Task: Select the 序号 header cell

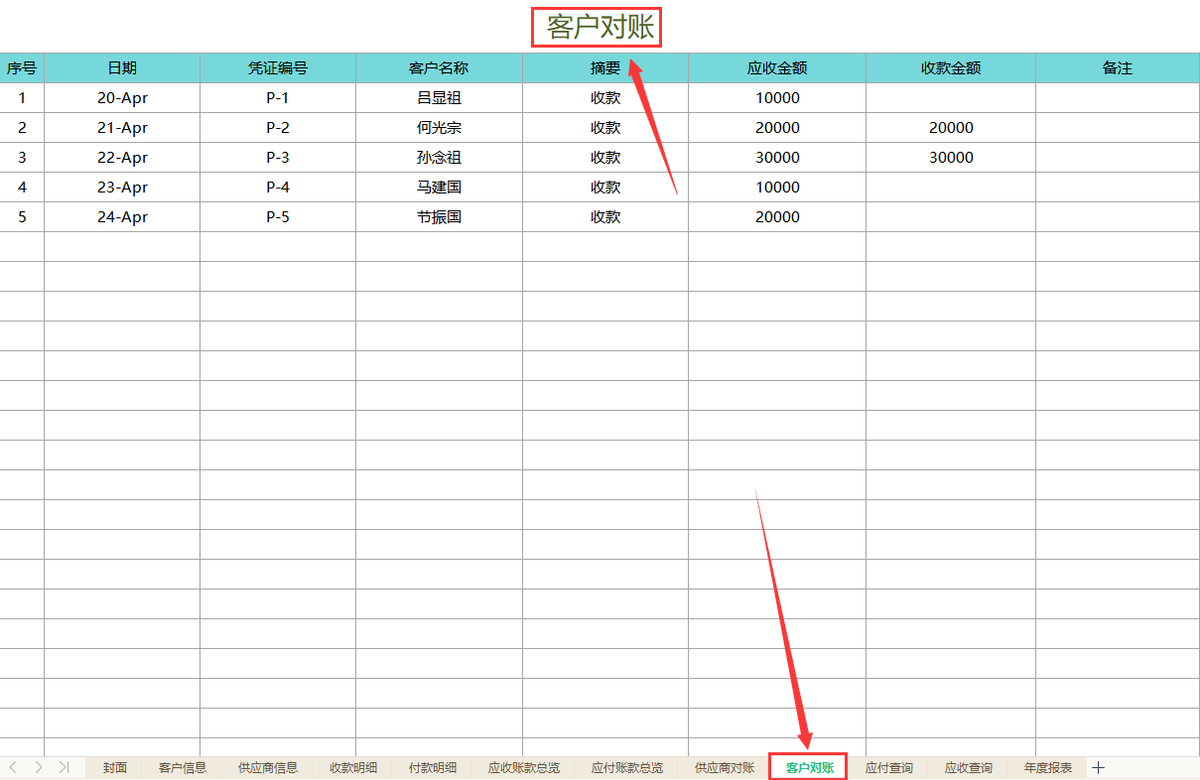Action: pos(22,68)
